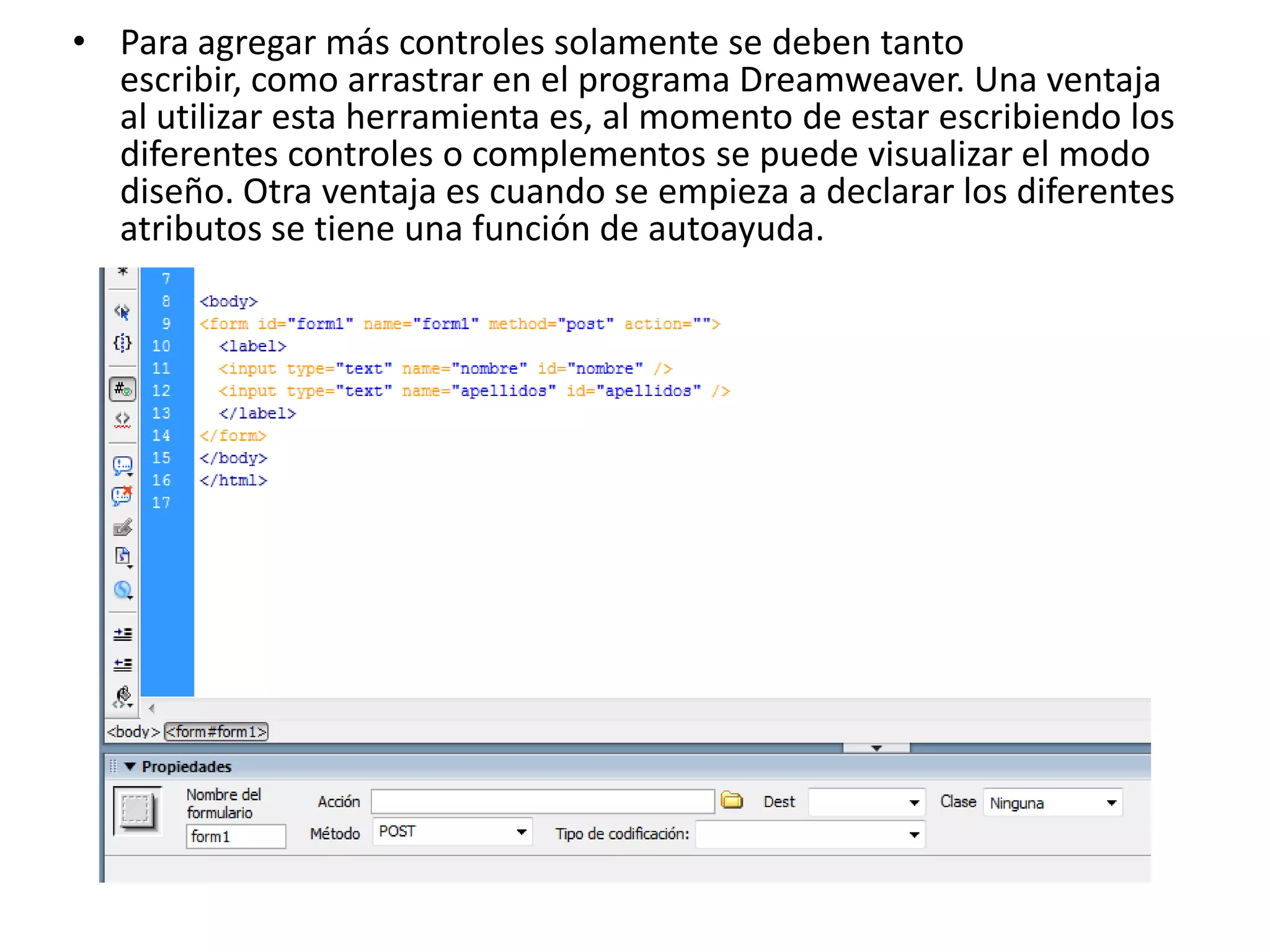Viewport: 1270px width, 952px height.
Task: Click the asterisk icon atop code toolbar
Action: (123, 271)
